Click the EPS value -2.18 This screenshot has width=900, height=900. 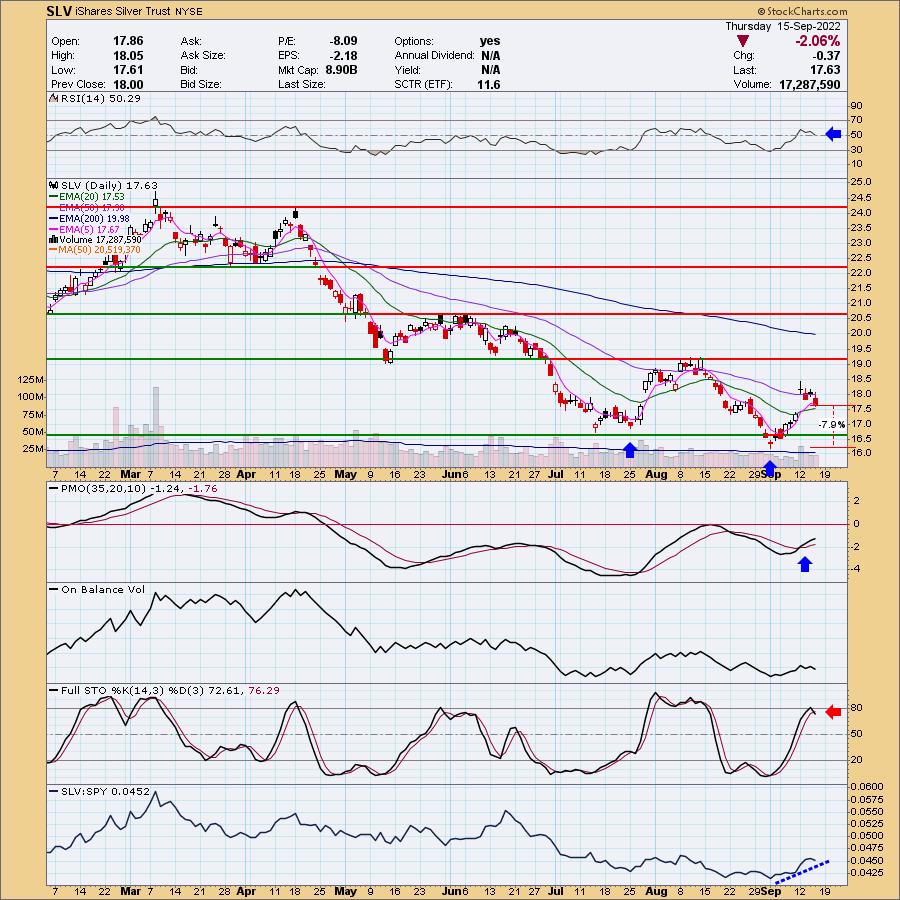point(343,56)
